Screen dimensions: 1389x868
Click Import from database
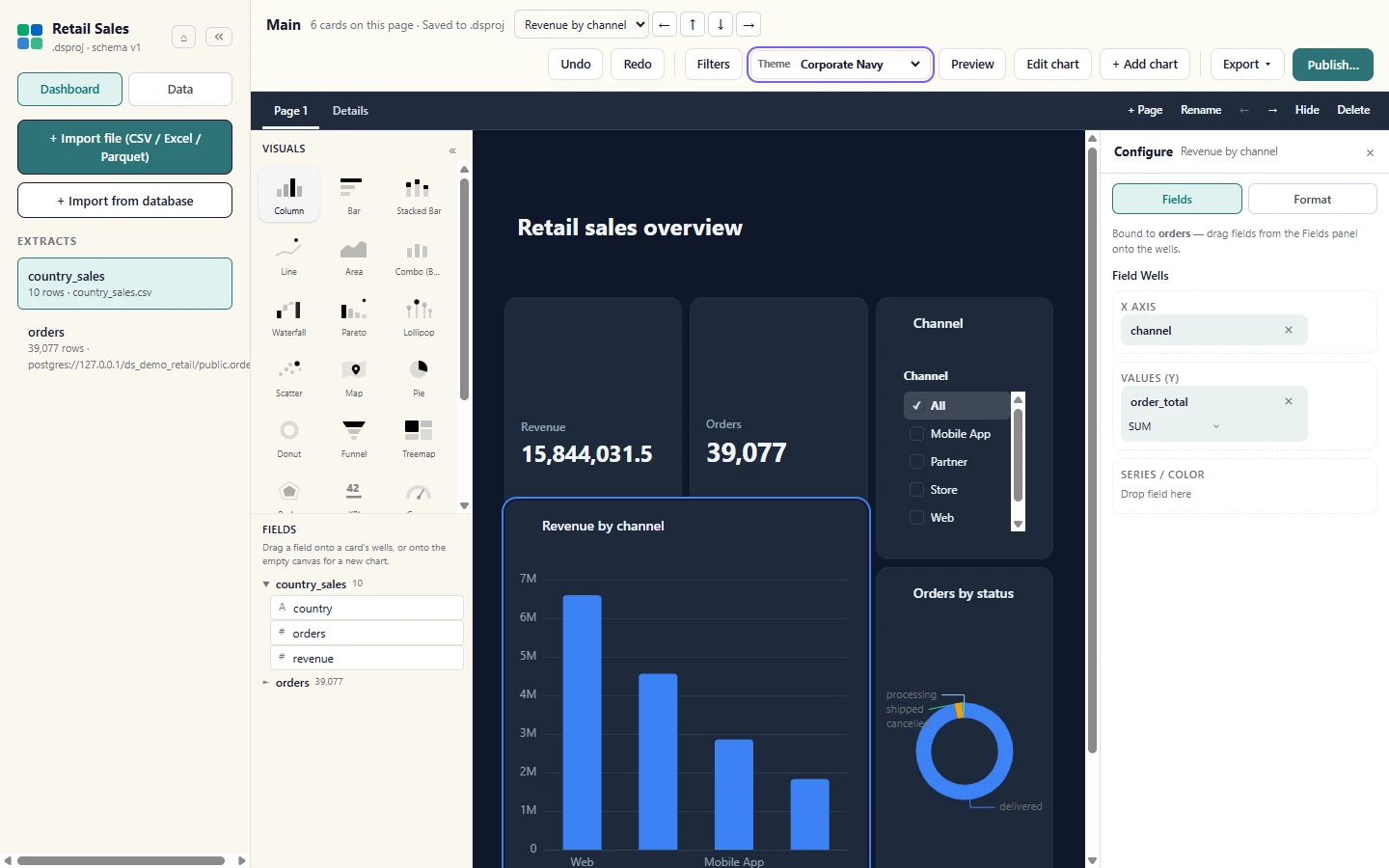(125, 201)
